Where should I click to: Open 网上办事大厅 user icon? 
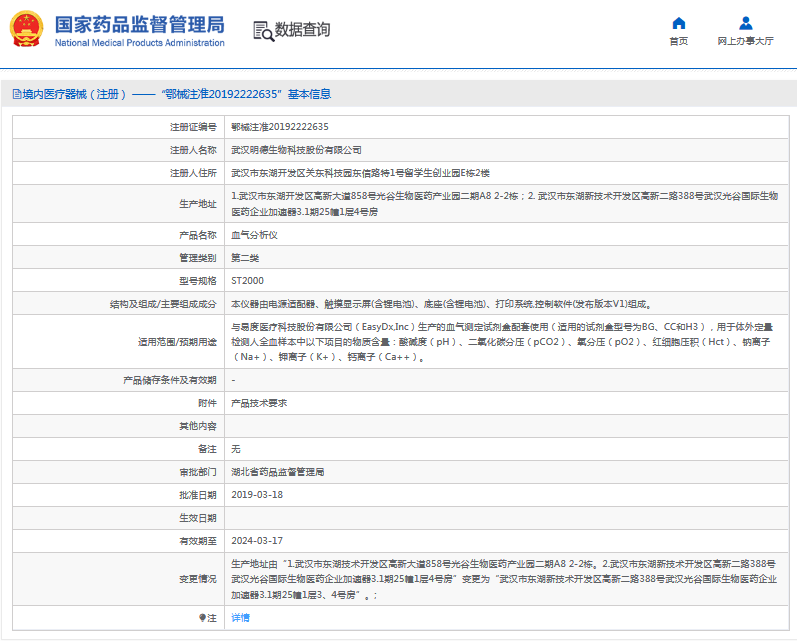746,23
